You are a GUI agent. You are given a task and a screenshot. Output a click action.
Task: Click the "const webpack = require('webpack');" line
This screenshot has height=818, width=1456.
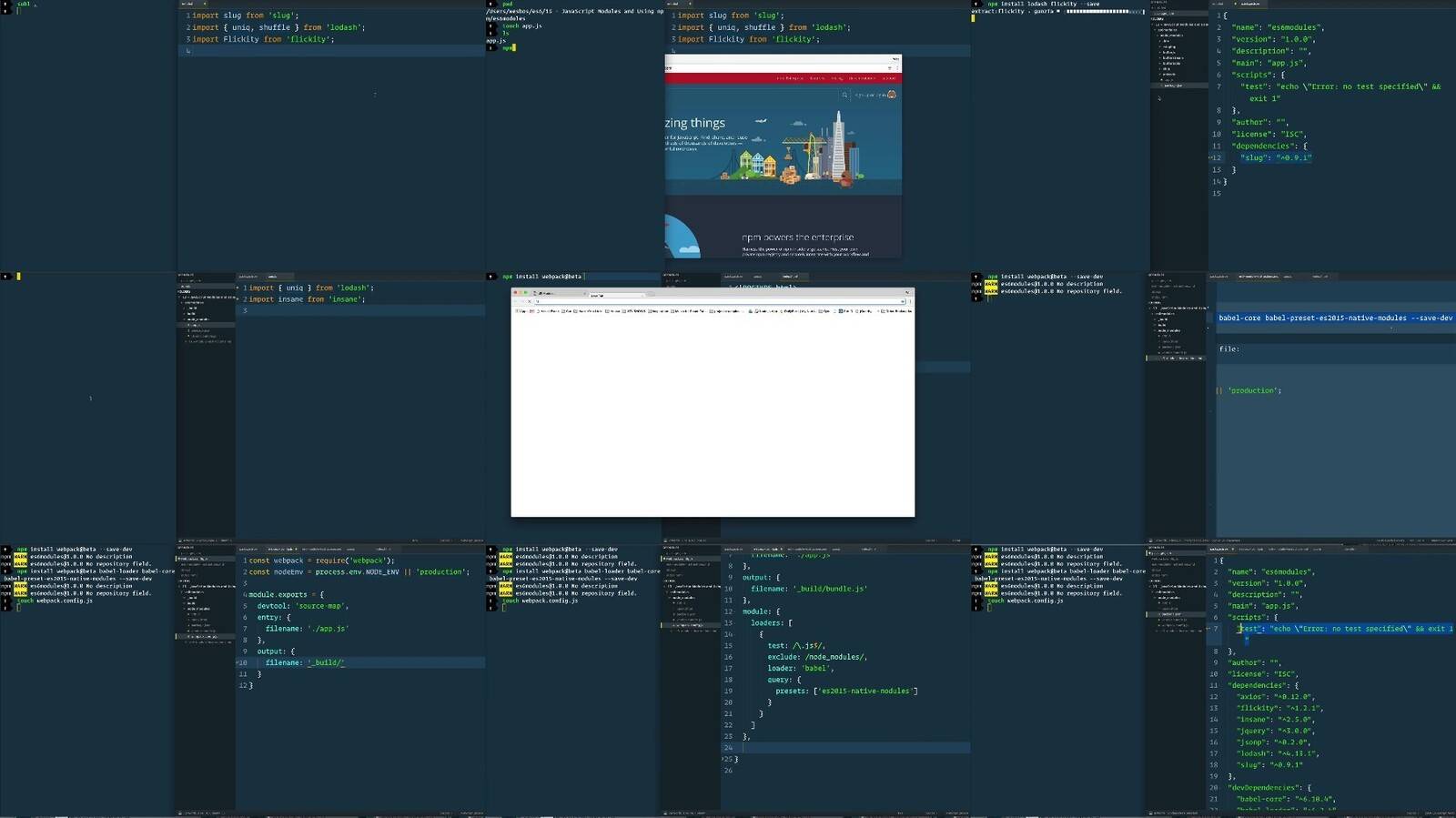[321, 560]
